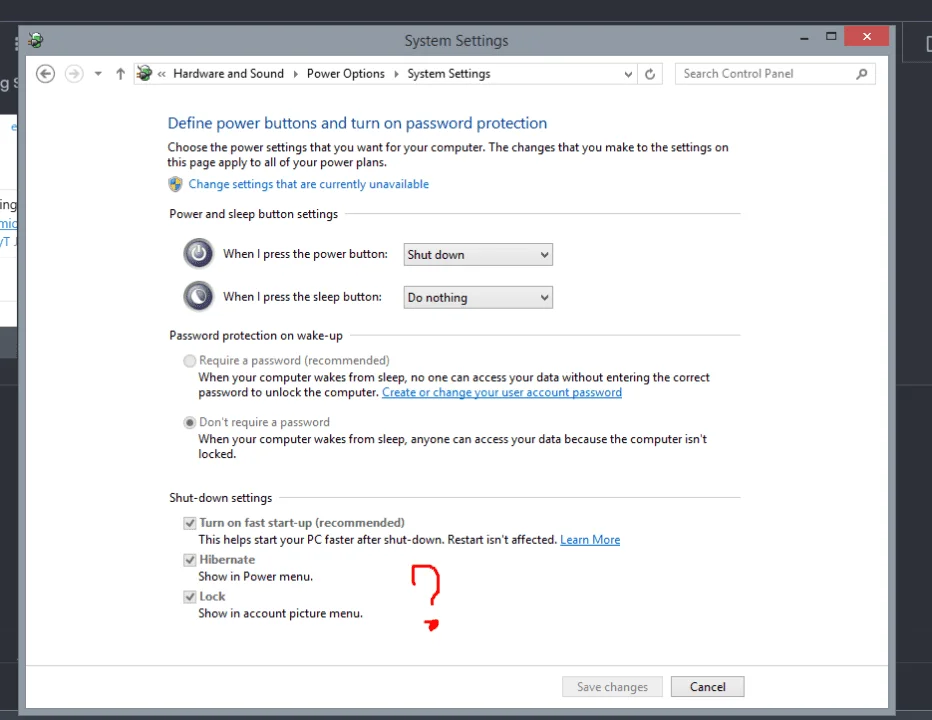Click the Cancel button
This screenshot has width=932, height=720.
(x=707, y=687)
